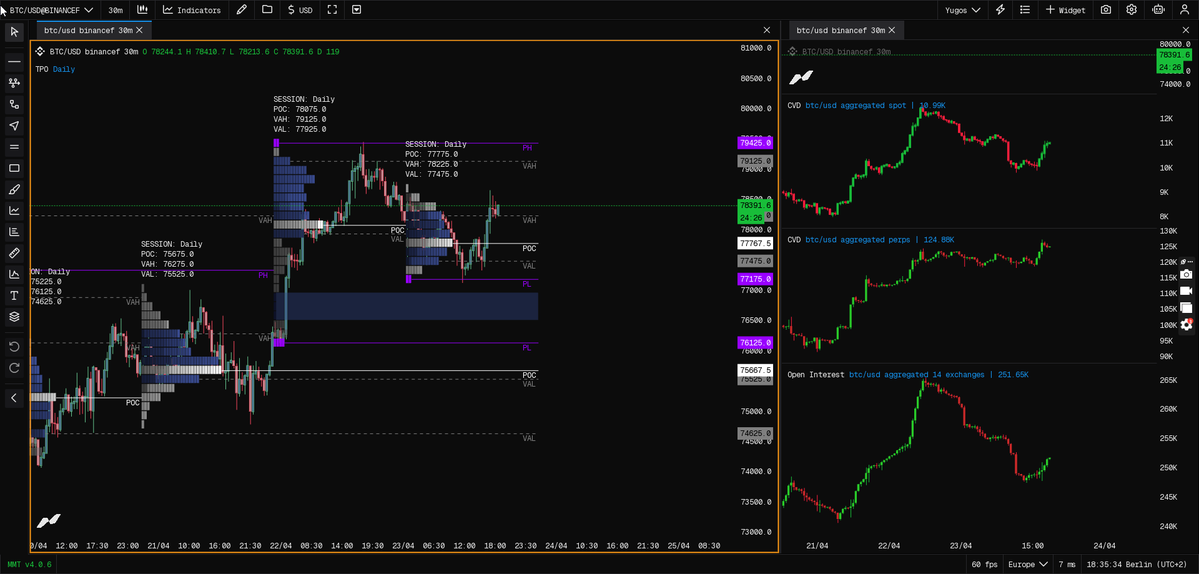Image resolution: width=1199 pixels, height=574 pixels.
Task: Redo the last drawing action
Action: [x=14, y=368]
